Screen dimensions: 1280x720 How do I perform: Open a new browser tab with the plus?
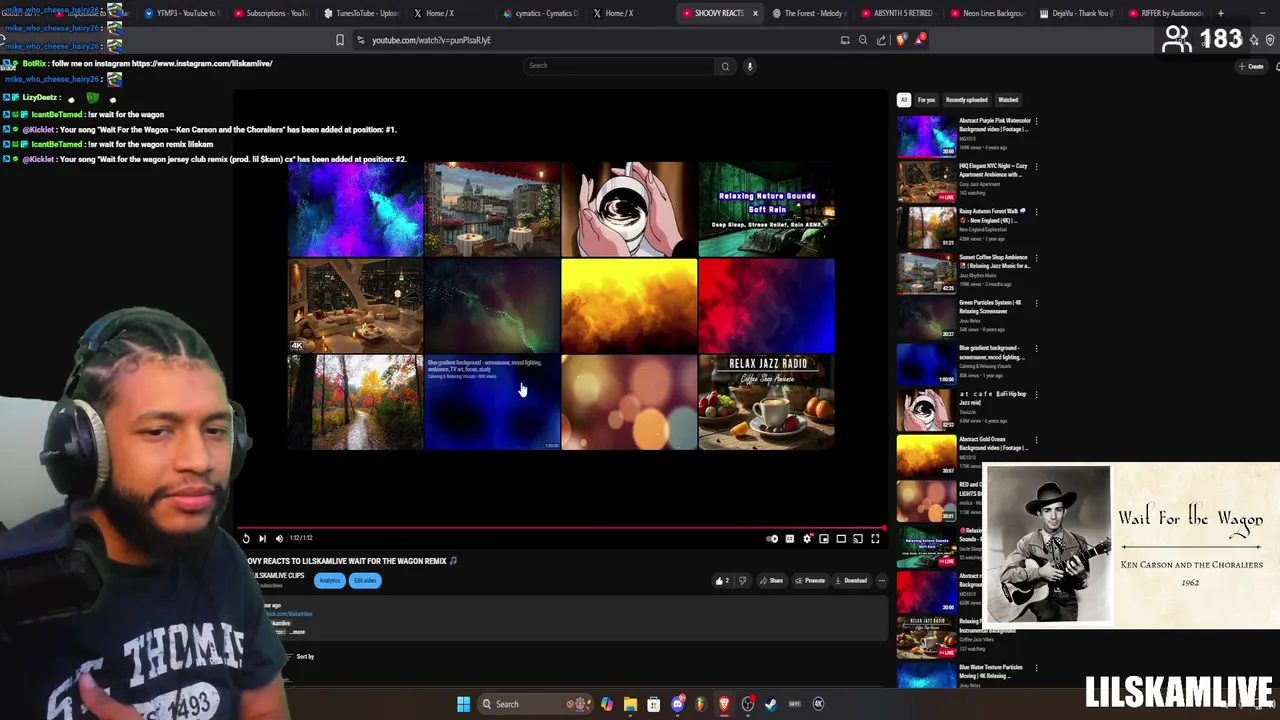click(x=1221, y=13)
